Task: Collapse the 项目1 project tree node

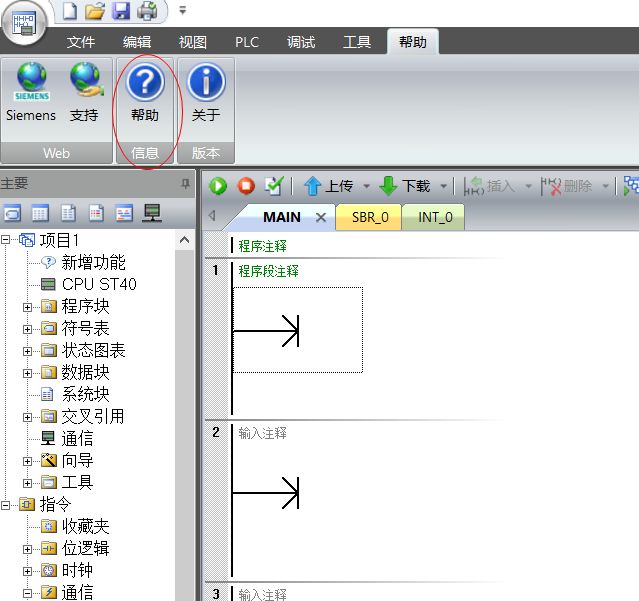Action: click(8, 240)
